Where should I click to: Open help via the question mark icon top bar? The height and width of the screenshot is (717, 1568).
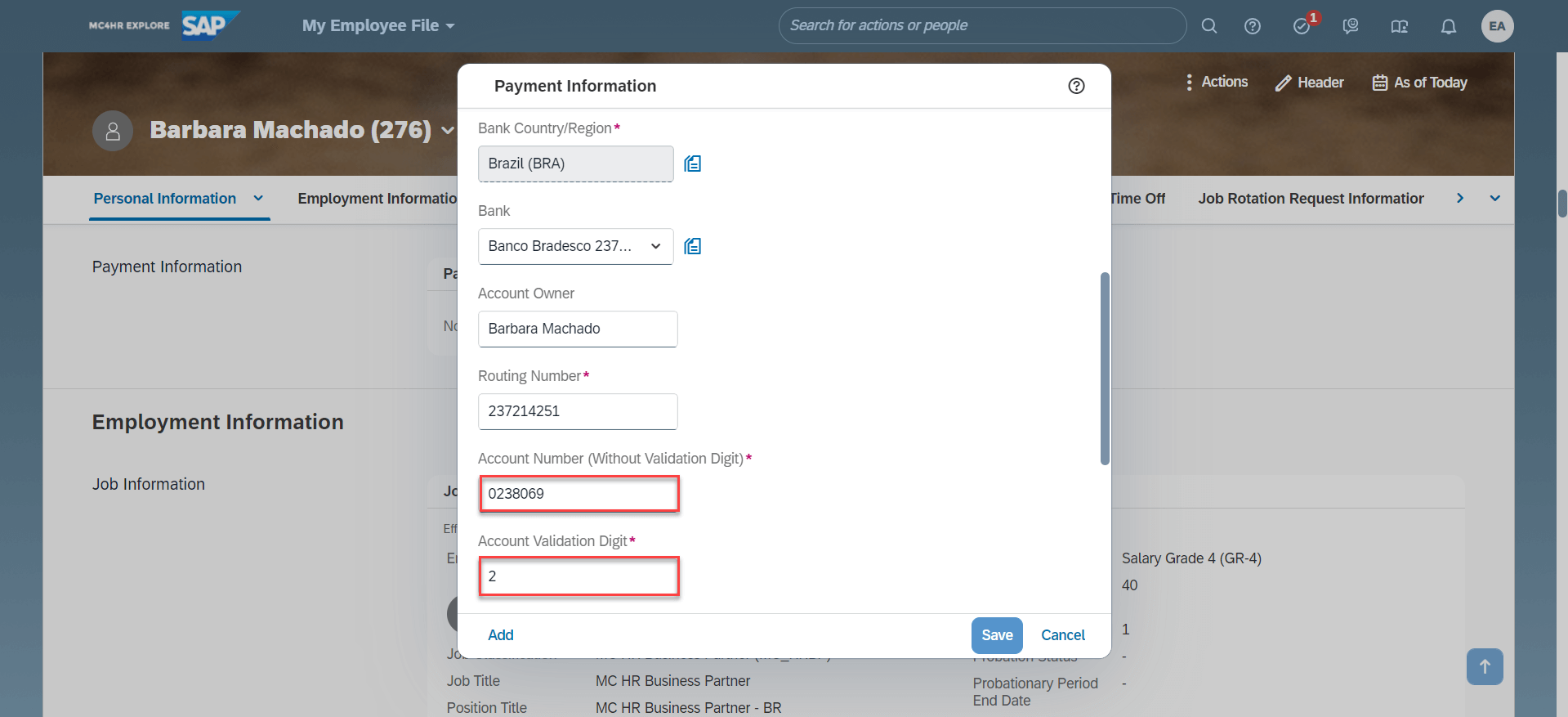tap(1252, 25)
